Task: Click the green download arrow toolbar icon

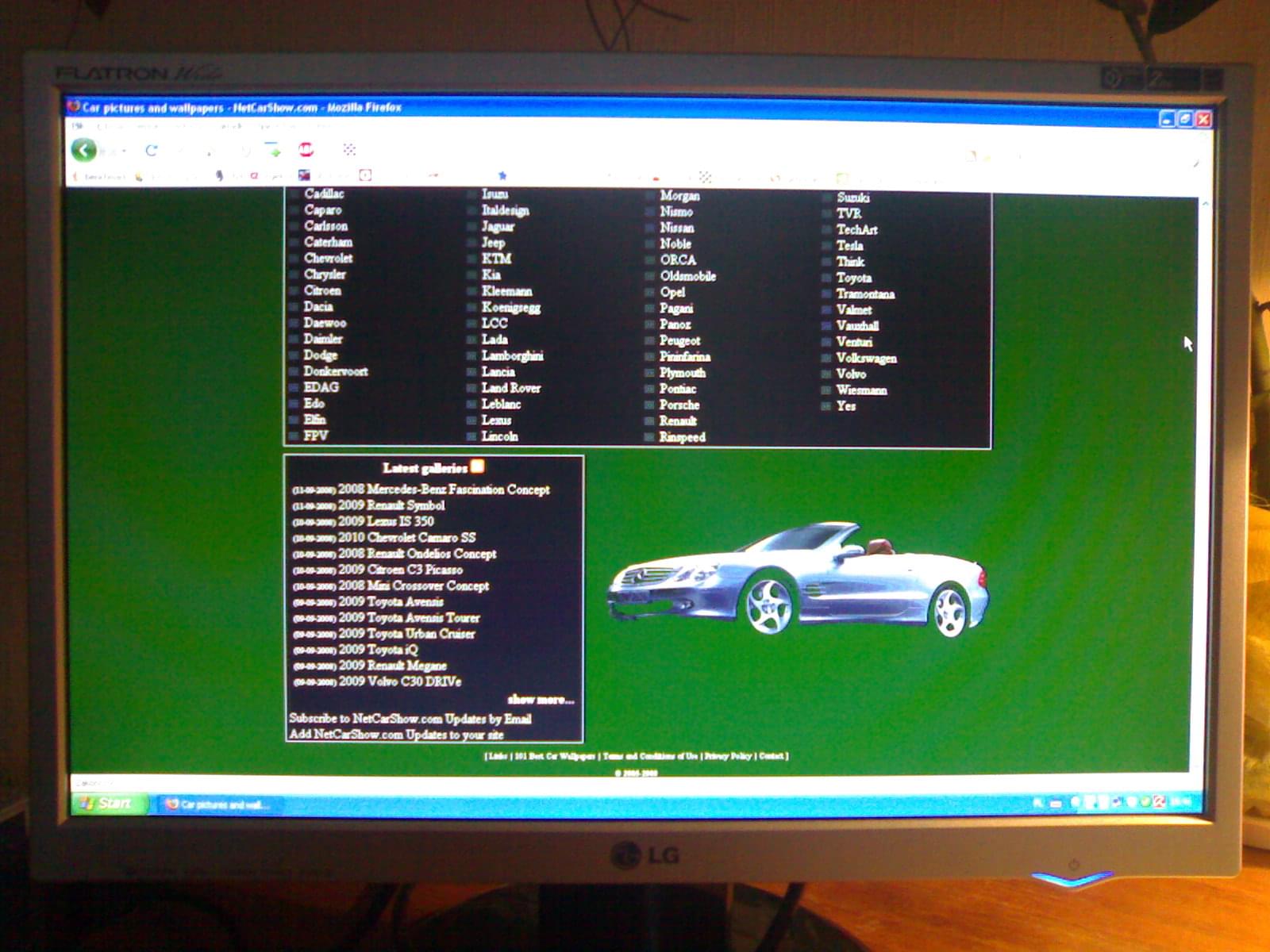Action: [273, 149]
